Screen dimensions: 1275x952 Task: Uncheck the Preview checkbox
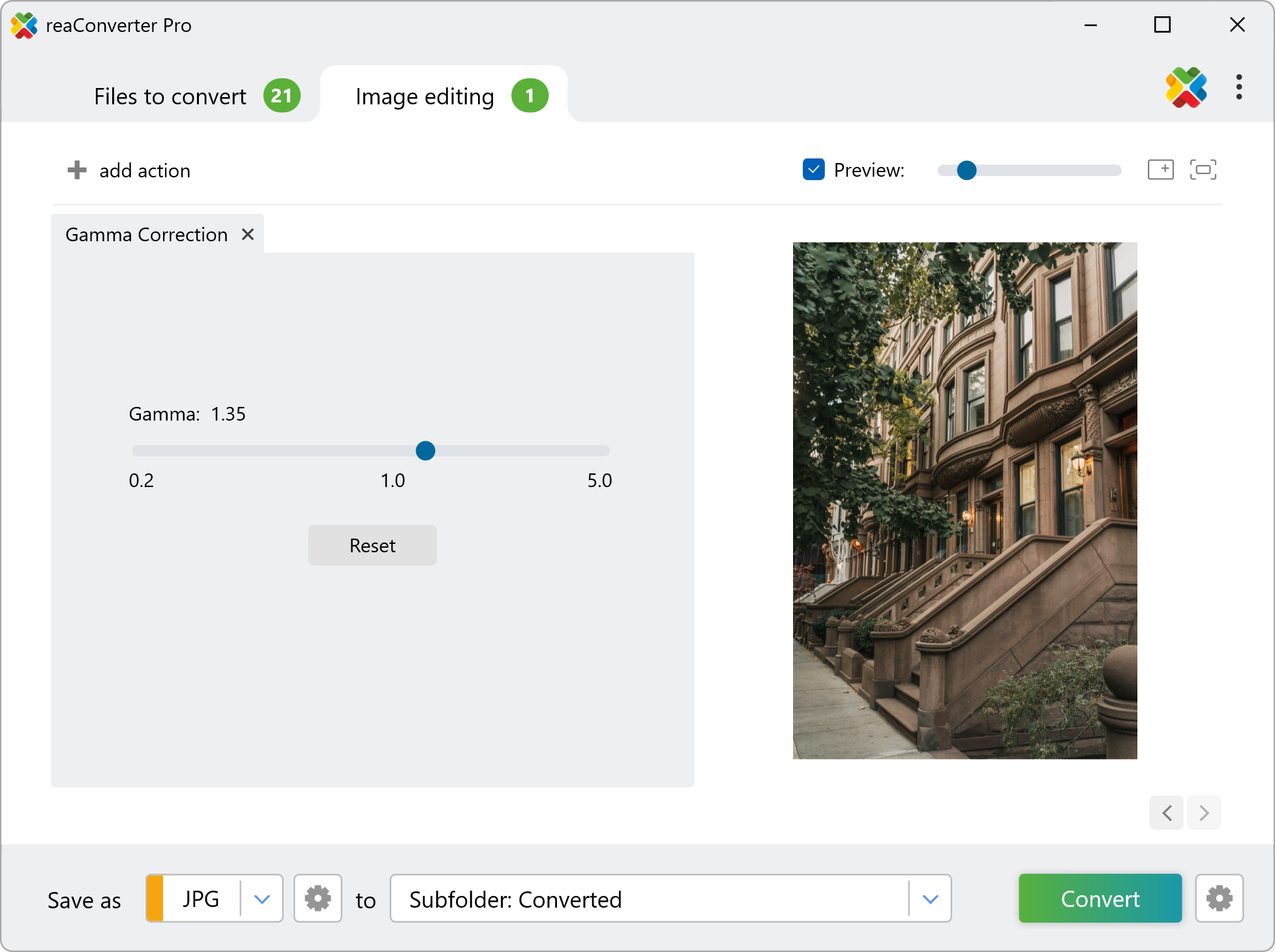coord(813,170)
